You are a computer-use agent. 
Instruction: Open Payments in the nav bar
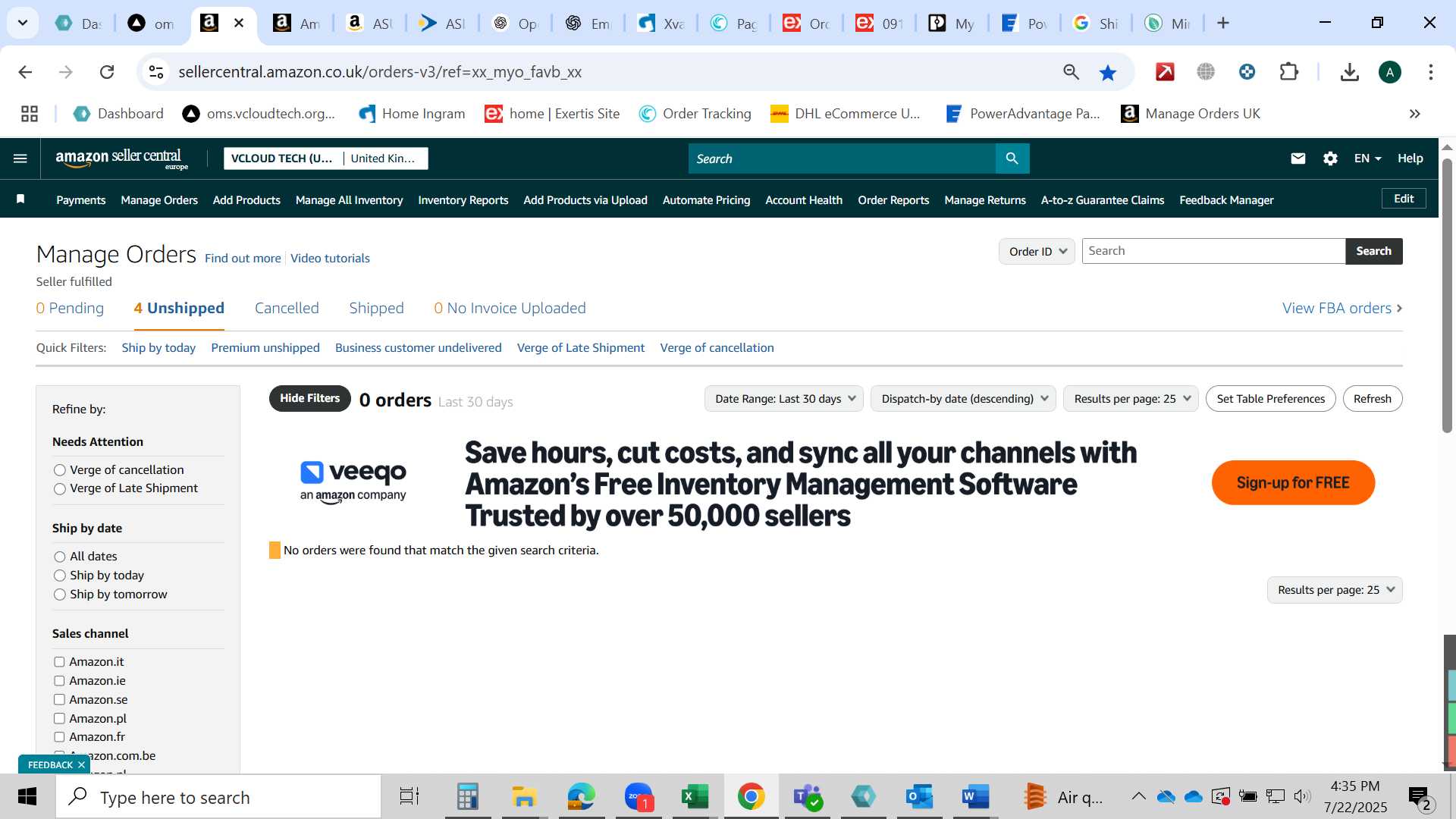click(80, 200)
